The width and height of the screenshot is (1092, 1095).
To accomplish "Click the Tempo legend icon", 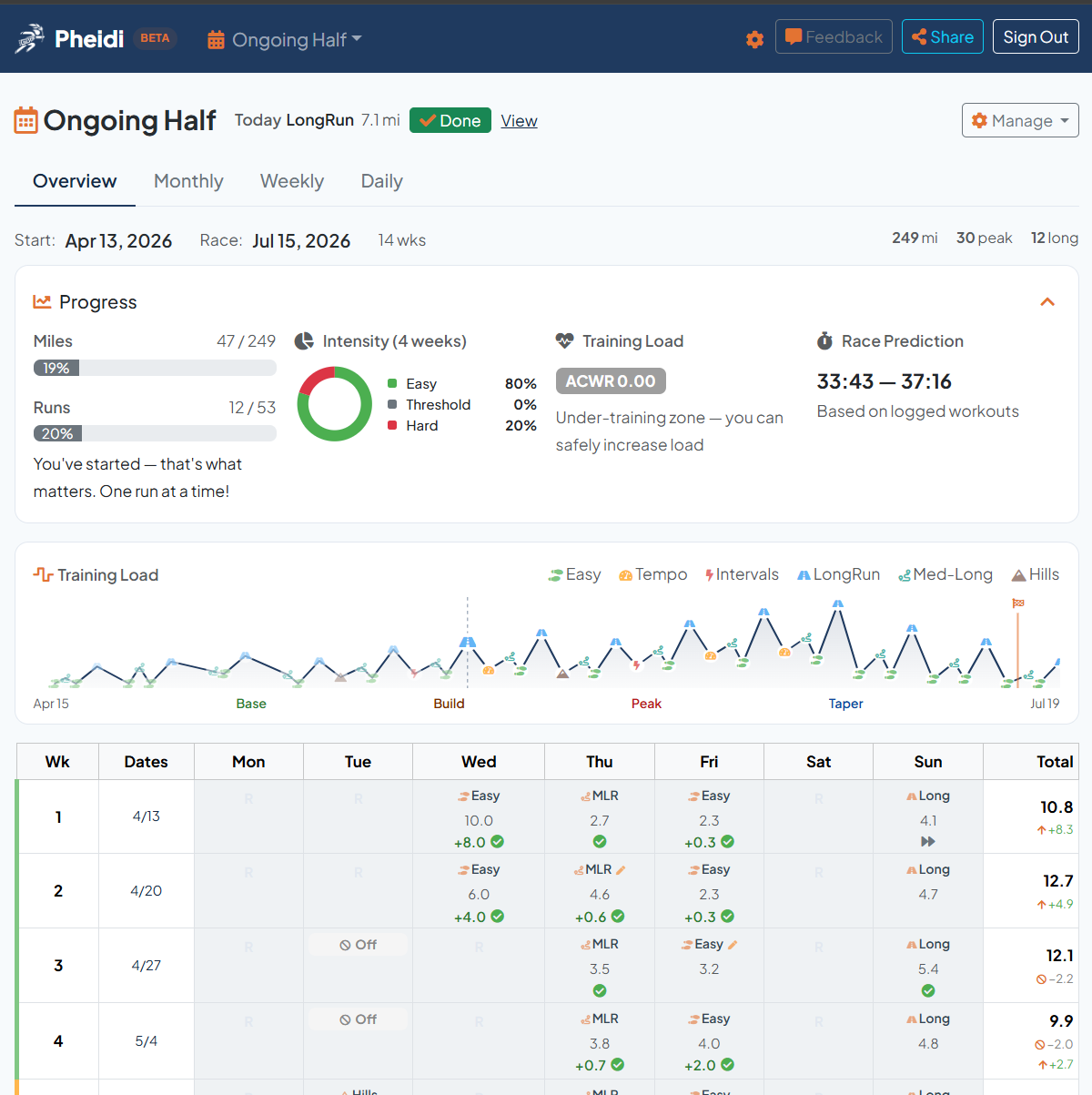I will click(625, 575).
